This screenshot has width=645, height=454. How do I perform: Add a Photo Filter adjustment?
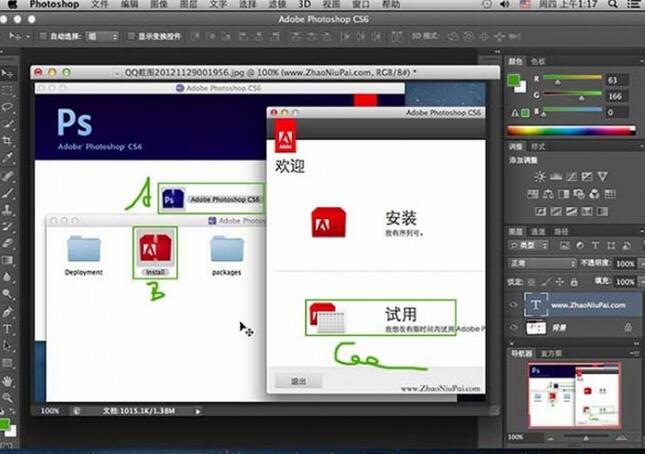pos(579,194)
